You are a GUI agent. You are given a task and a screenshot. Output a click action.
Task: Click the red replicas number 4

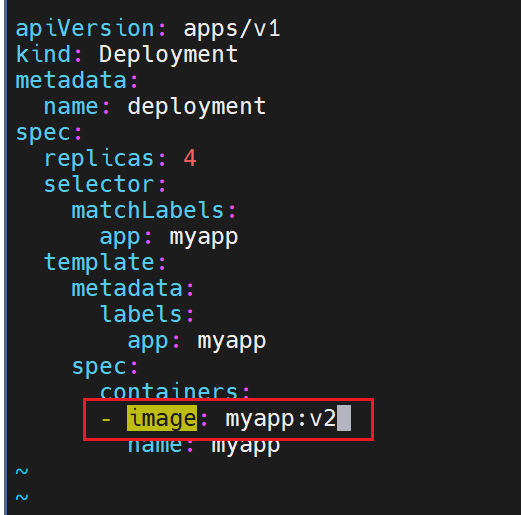[x=190, y=158]
